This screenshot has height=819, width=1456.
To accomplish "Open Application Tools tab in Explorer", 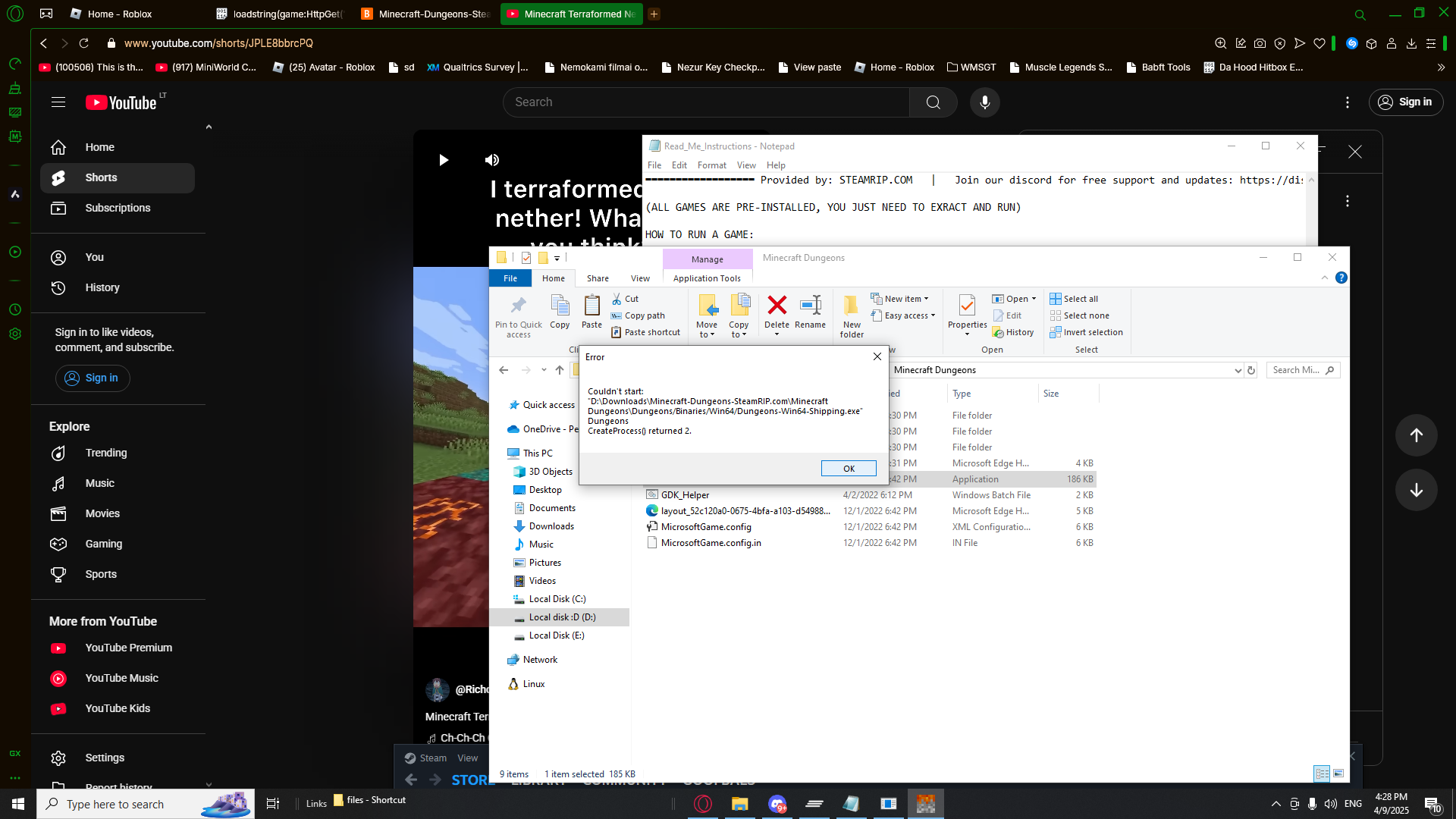I will click(x=707, y=278).
